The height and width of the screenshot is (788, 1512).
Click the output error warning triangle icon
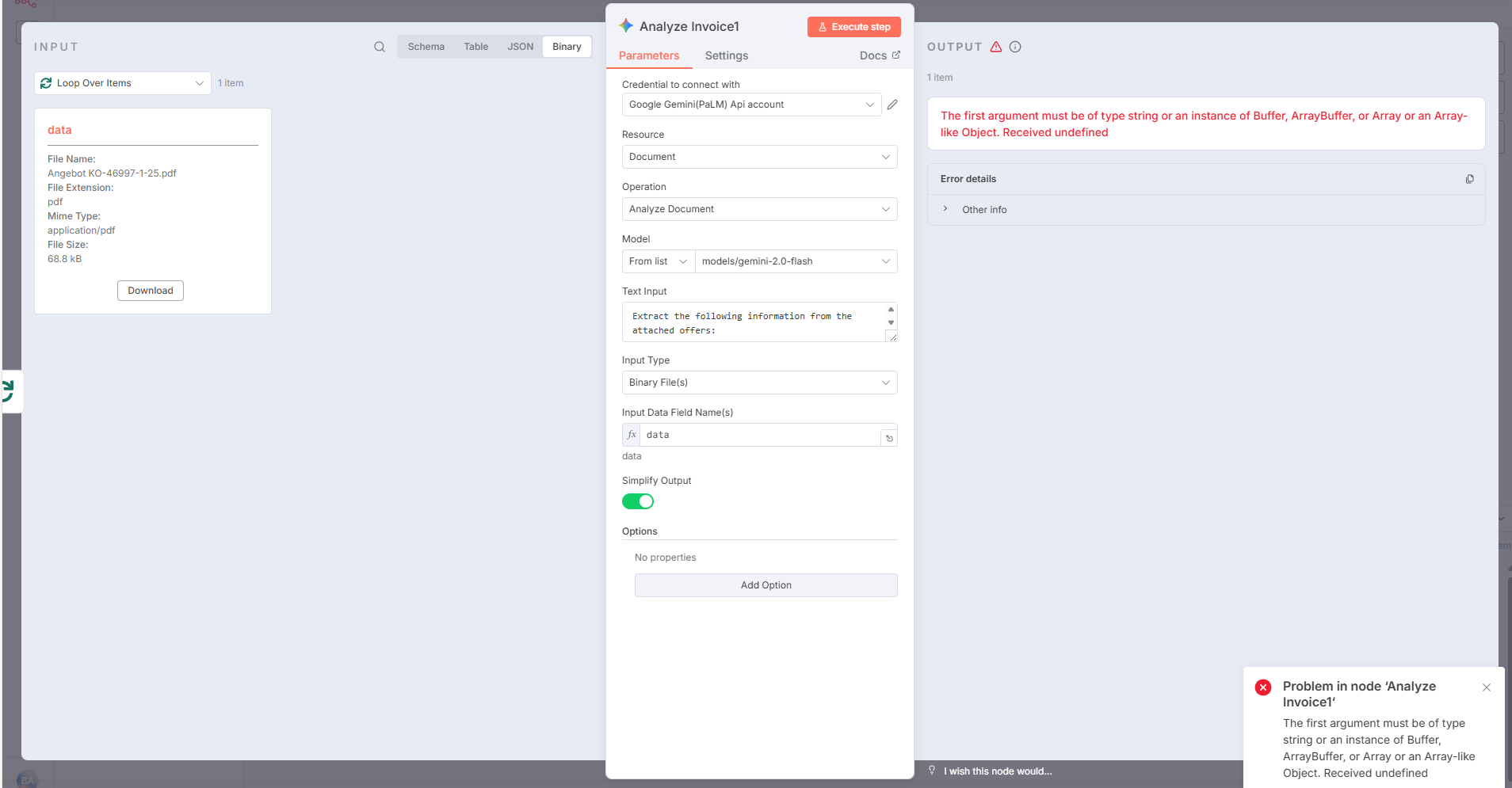point(996,47)
